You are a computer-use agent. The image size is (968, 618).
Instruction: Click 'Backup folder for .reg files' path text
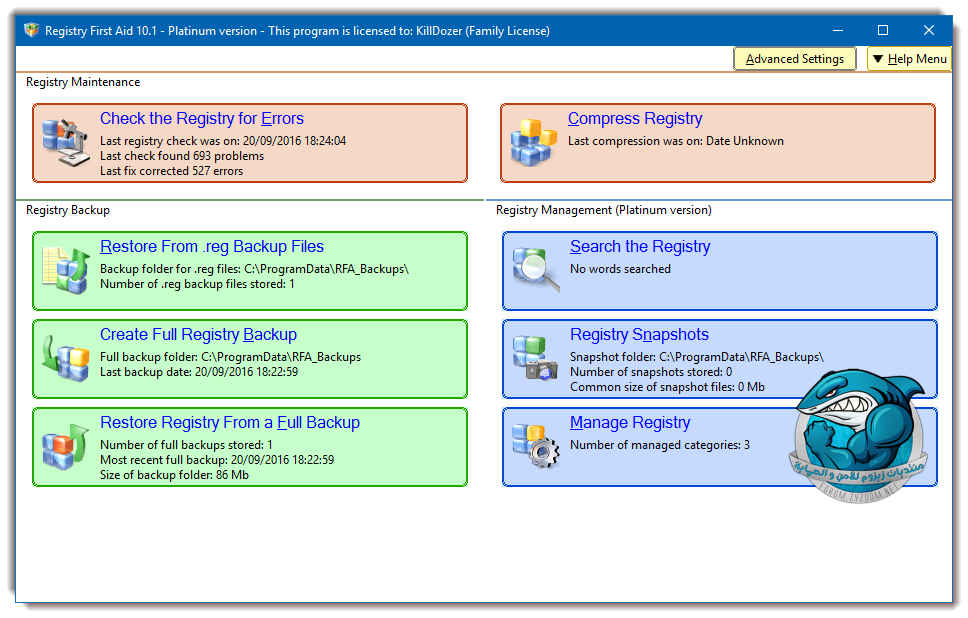(x=254, y=269)
